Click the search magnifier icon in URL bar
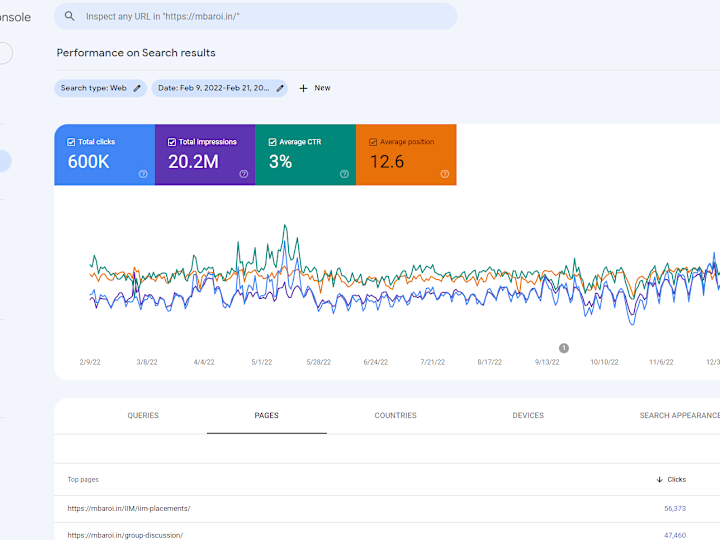This screenshot has width=720, height=540. [x=69, y=16]
